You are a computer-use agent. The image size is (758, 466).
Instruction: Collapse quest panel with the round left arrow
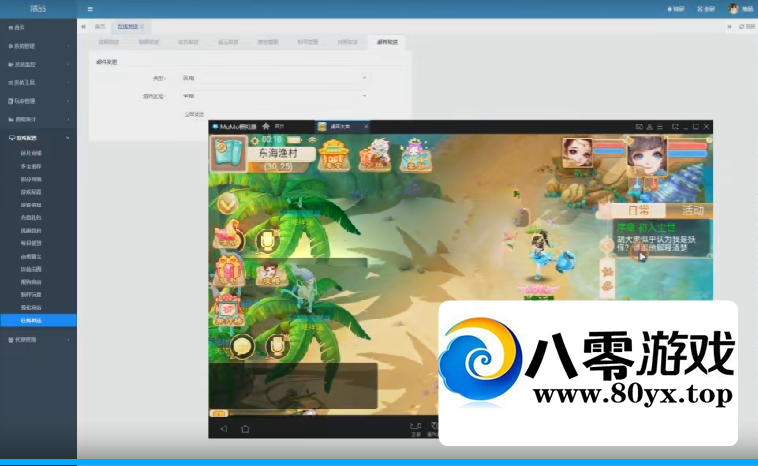pyautogui.click(x=606, y=246)
